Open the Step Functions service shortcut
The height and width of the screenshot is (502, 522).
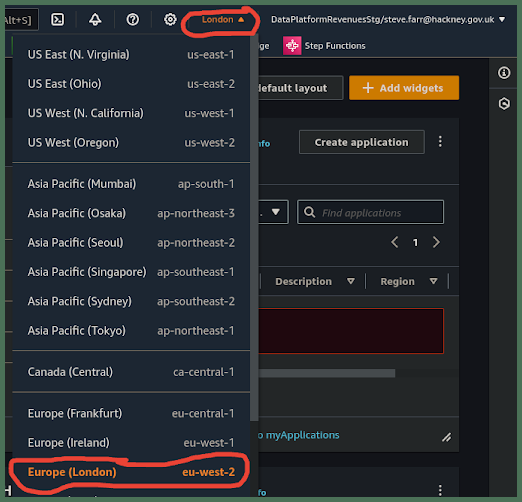[x=324, y=46]
